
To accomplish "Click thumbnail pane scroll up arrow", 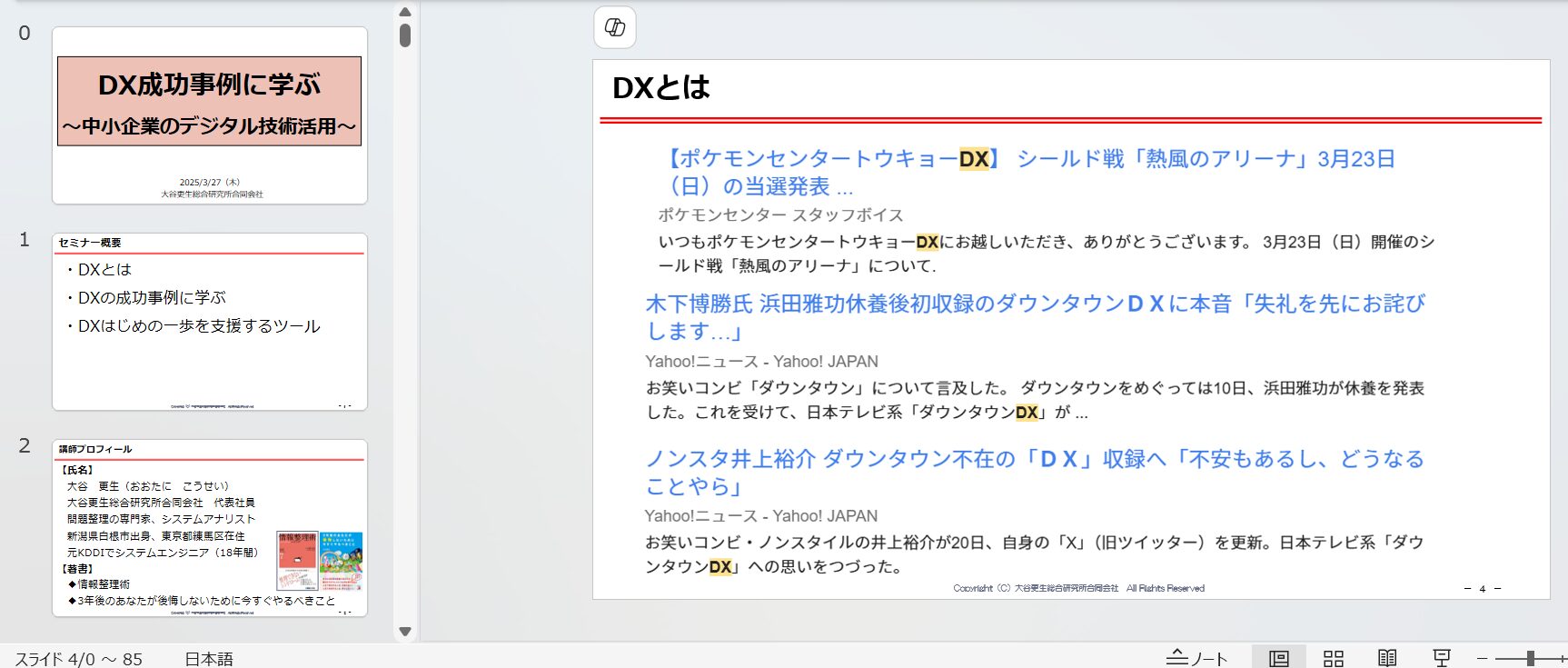I will (405, 12).
